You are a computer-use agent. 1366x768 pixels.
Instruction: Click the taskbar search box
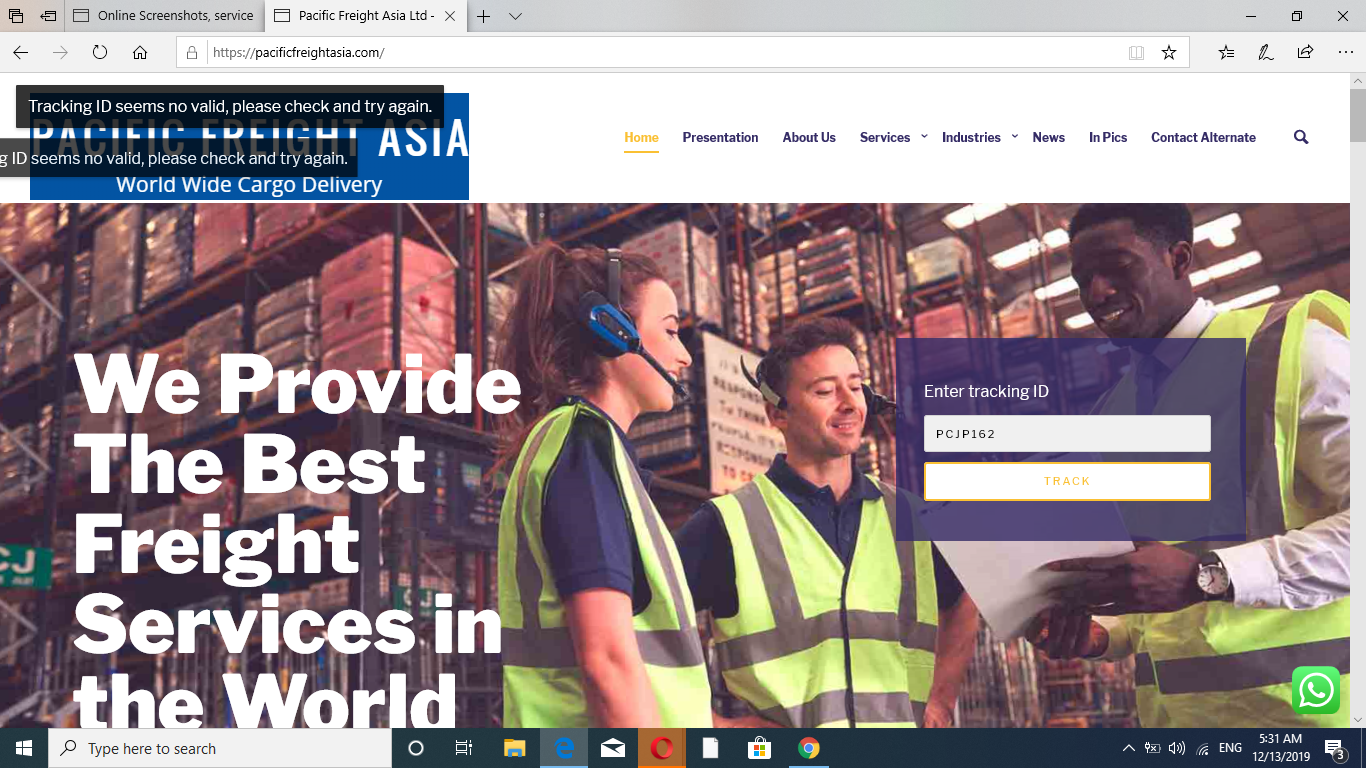click(x=220, y=748)
